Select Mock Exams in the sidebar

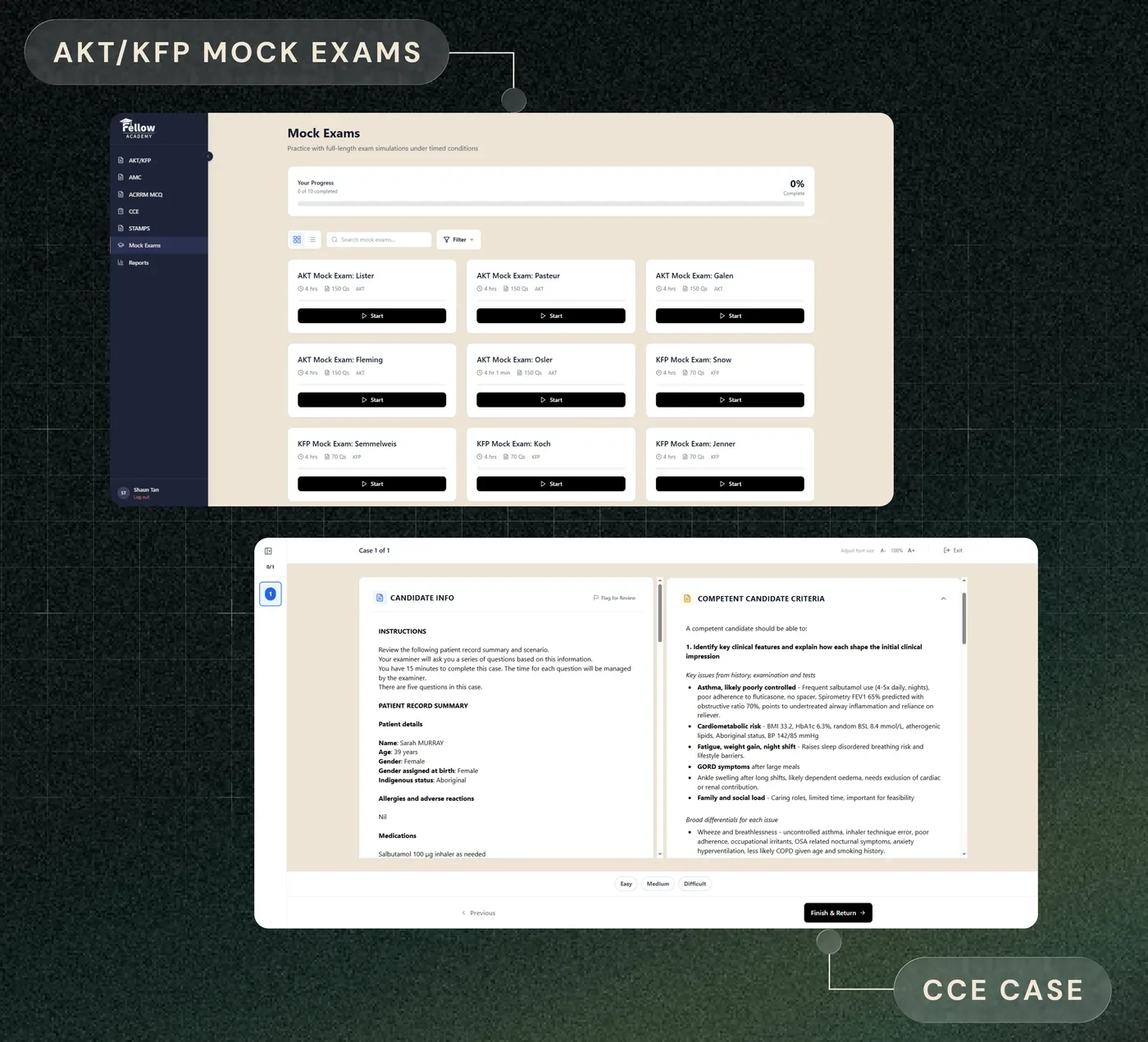pyautogui.click(x=158, y=245)
